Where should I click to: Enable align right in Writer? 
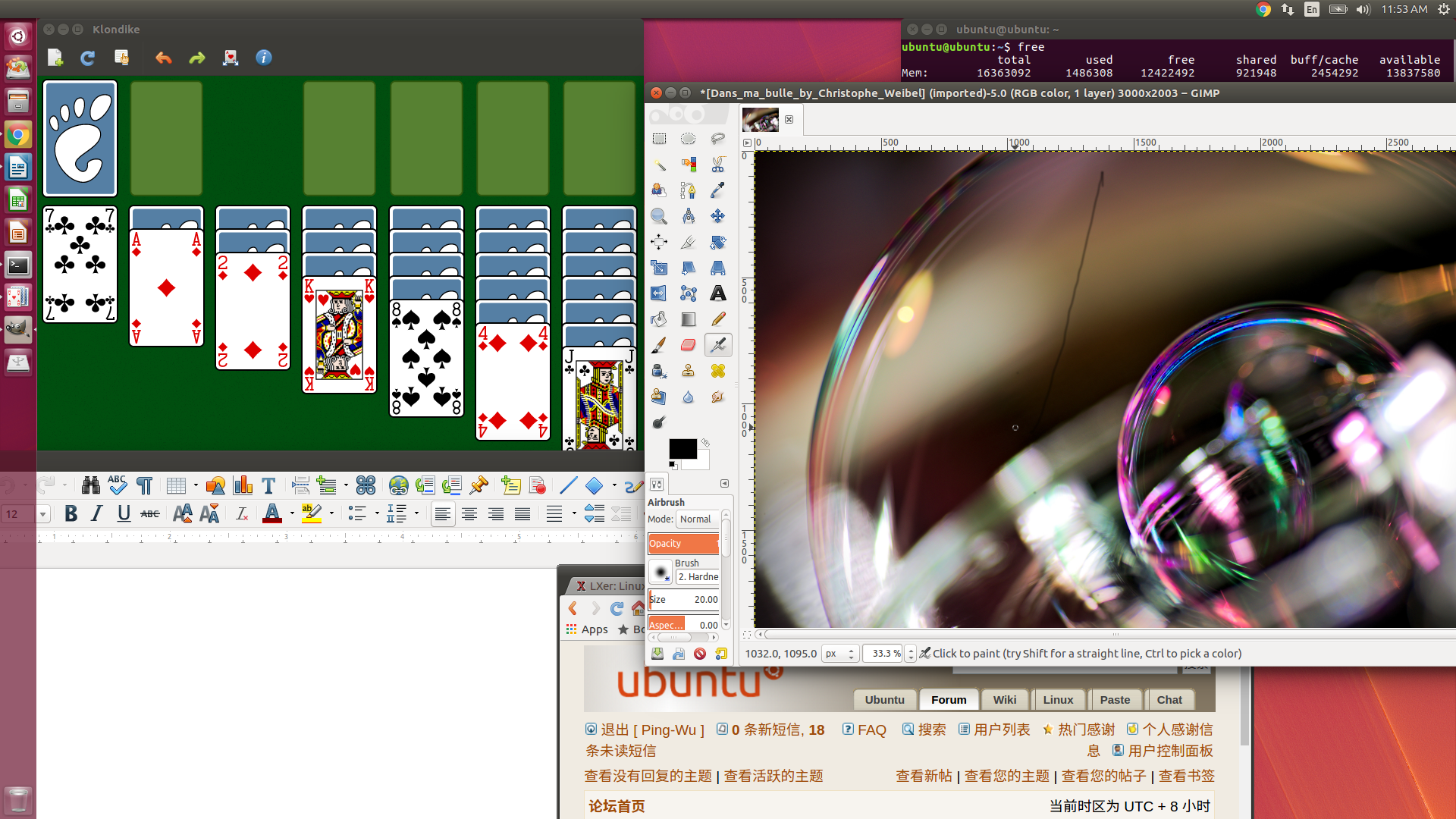[496, 514]
